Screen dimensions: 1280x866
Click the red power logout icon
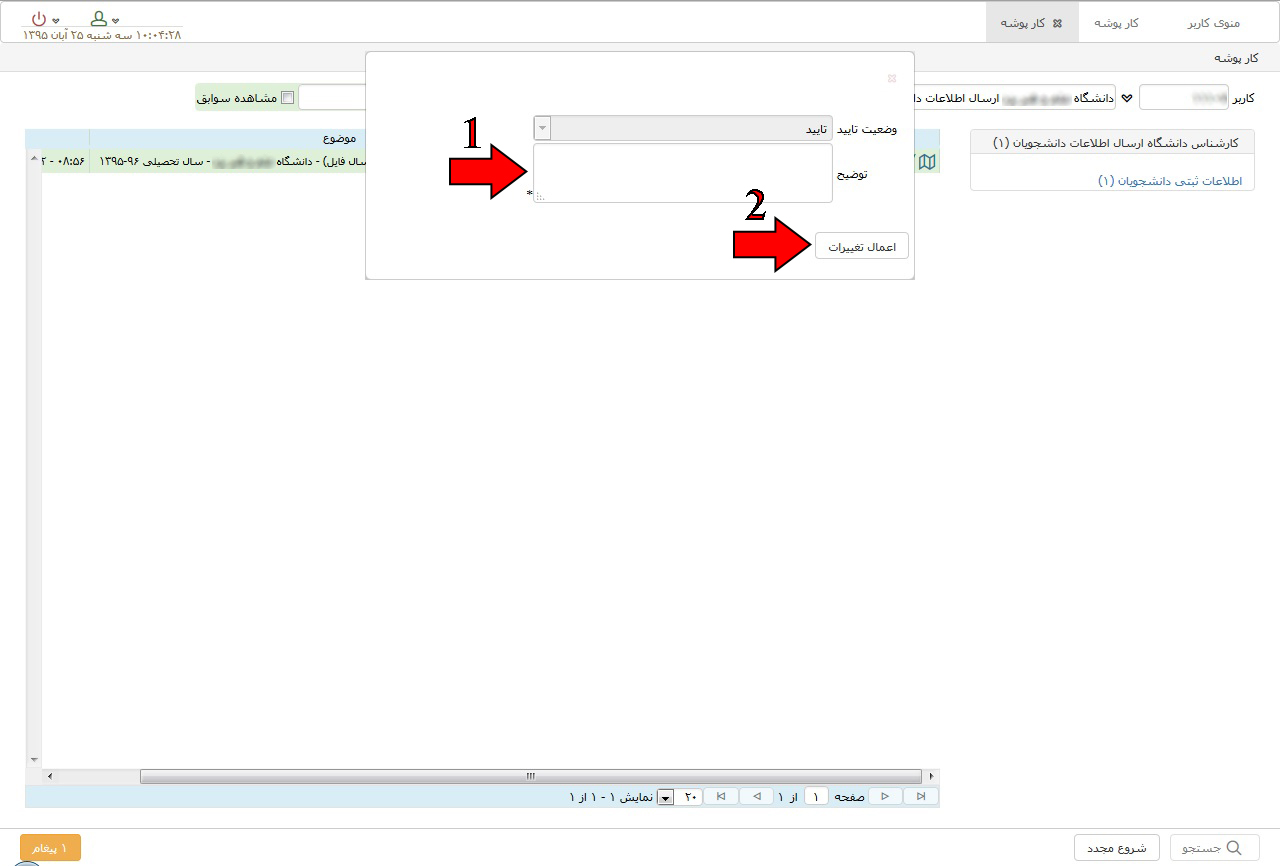pos(38,19)
